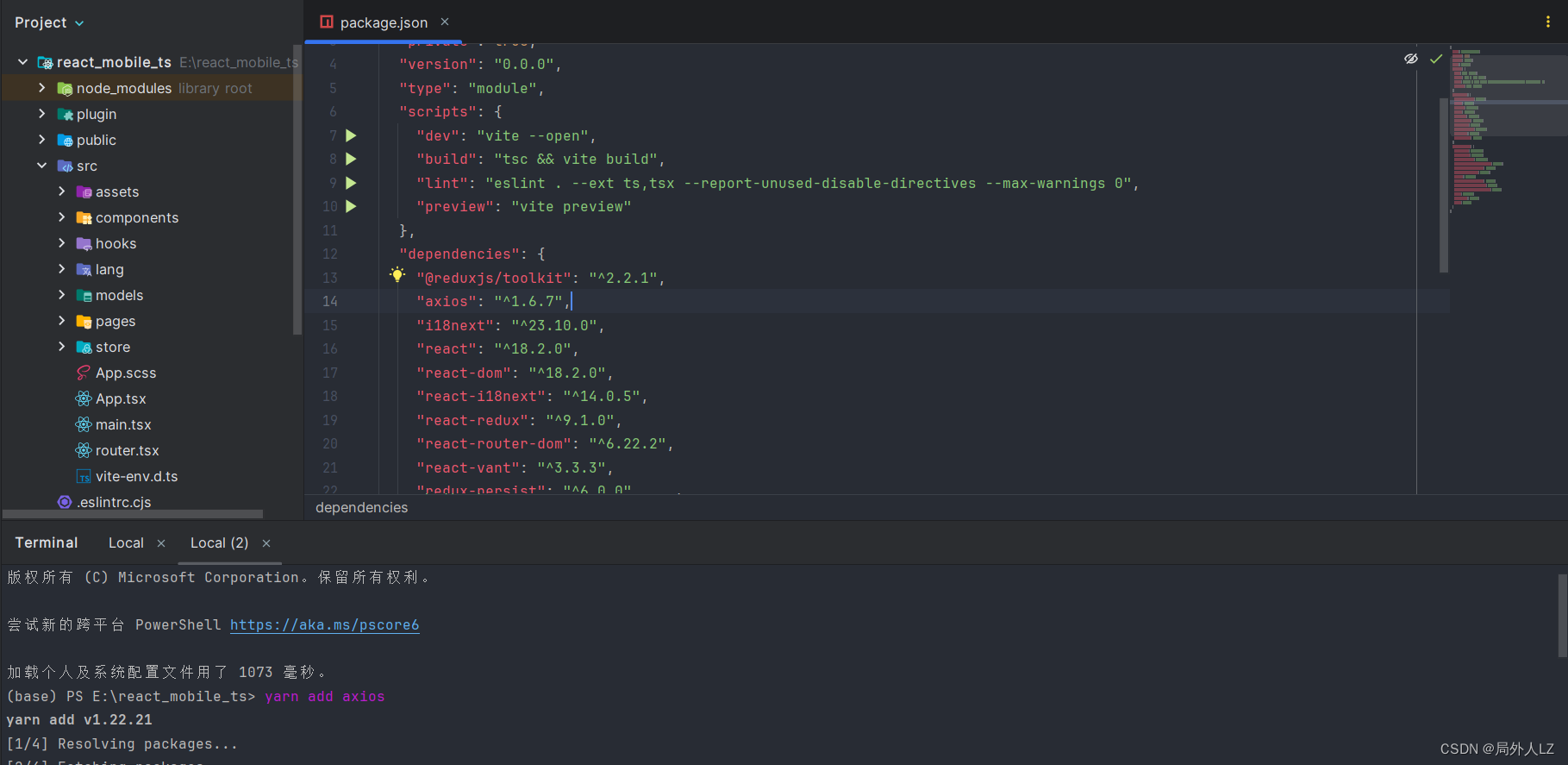Click the assets folder icon

point(84,191)
